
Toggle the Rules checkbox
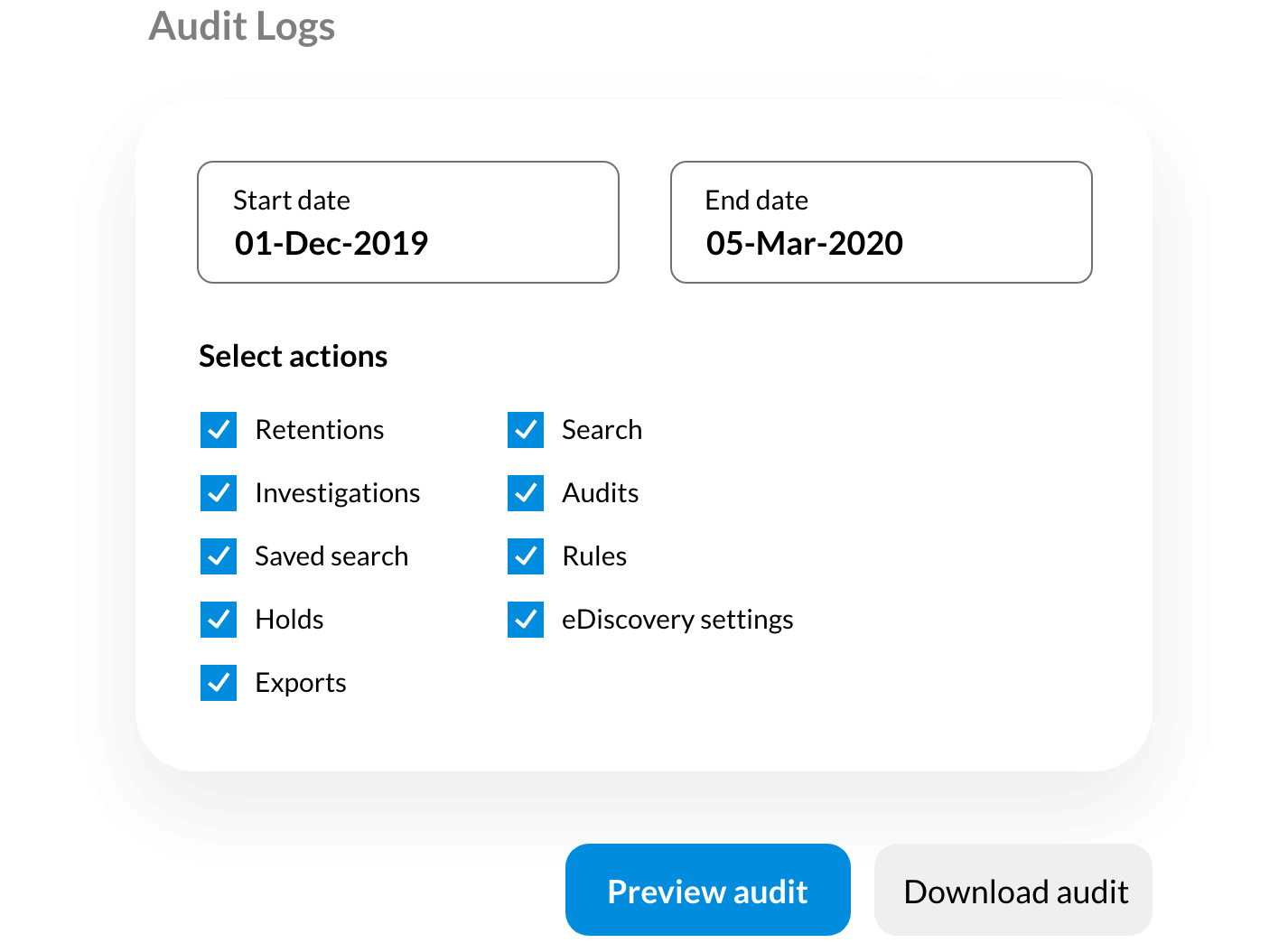pyautogui.click(x=526, y=556)
